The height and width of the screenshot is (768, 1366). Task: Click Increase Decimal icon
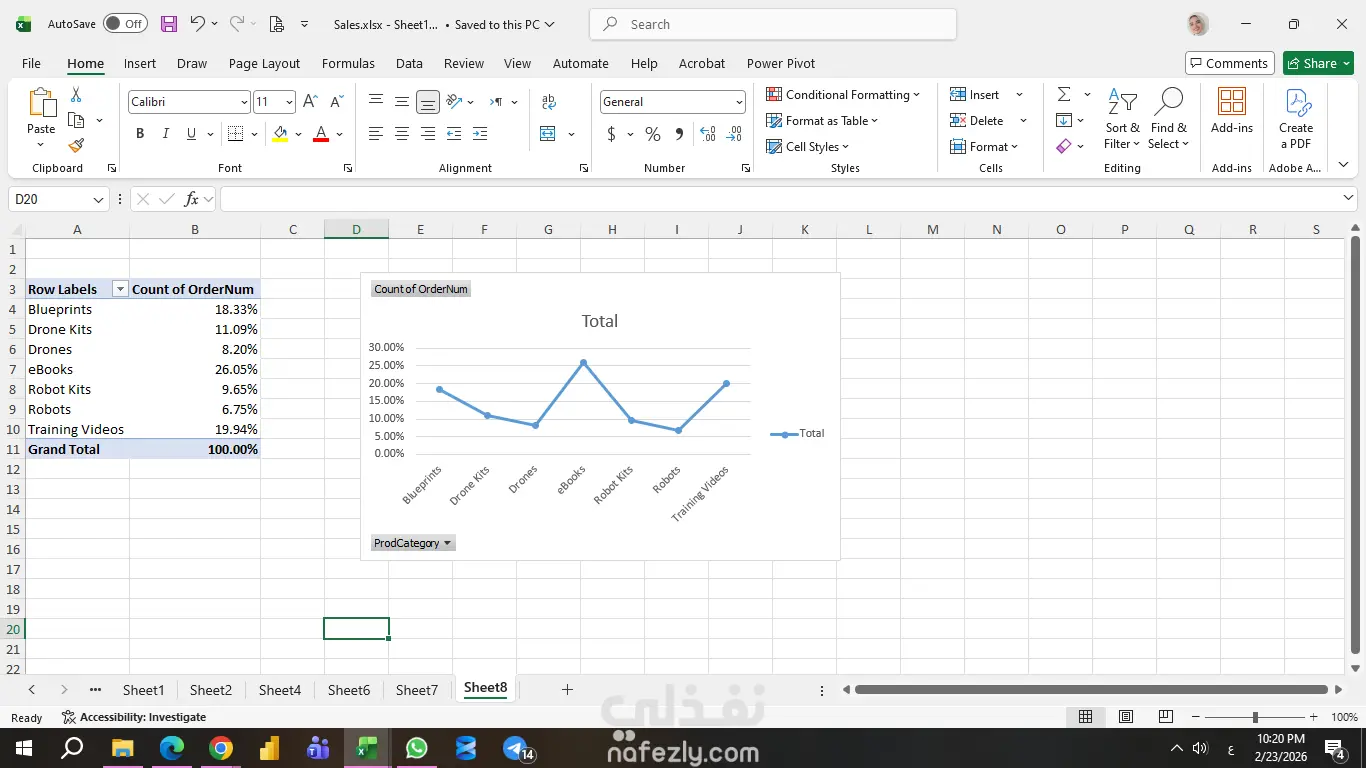click(x=708, y=134)
